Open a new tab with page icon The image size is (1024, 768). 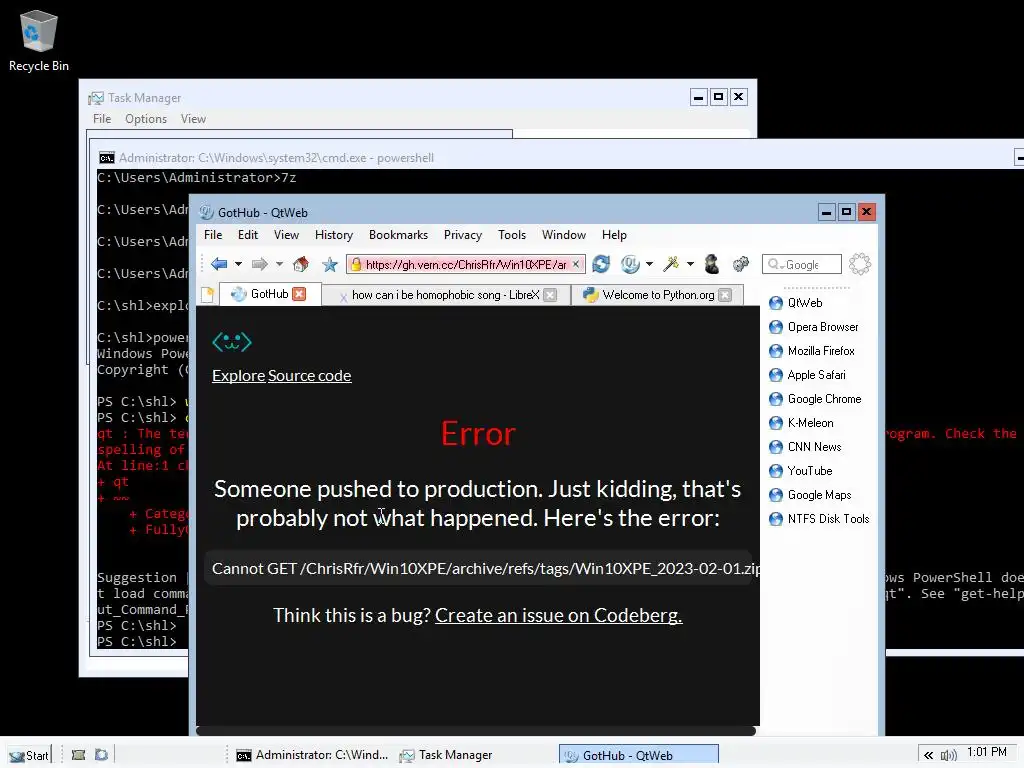coord(207,295)
